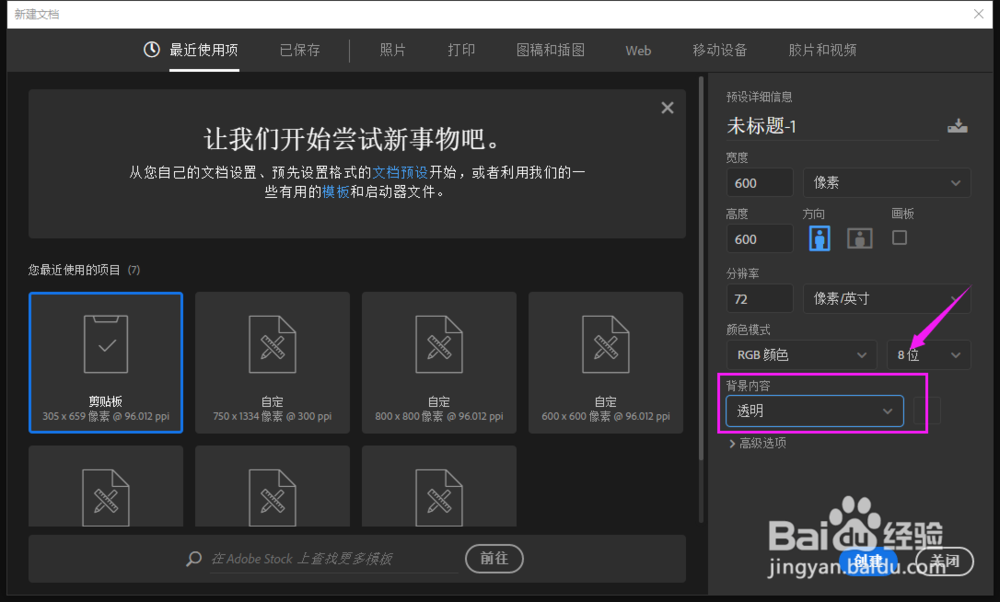Open the bit depth dropdown showing 8 位
1000x602 pixels.
(x=928, y=354)
